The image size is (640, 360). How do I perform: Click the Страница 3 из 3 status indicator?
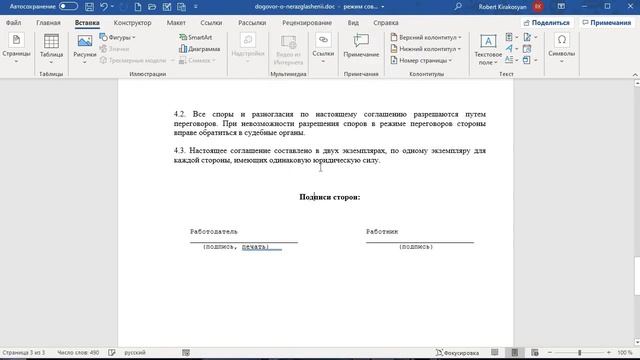point(24,352)
